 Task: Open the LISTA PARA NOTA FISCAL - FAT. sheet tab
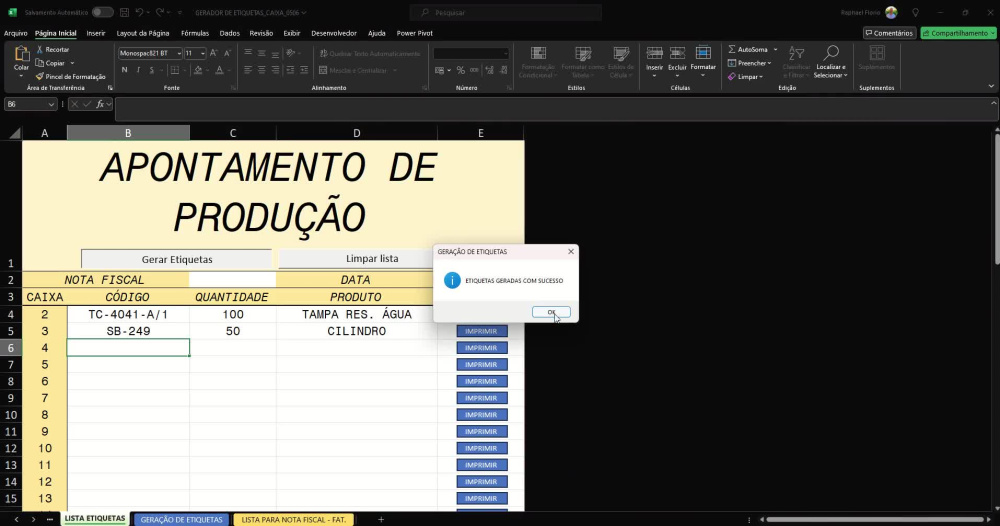click(293, 520)
